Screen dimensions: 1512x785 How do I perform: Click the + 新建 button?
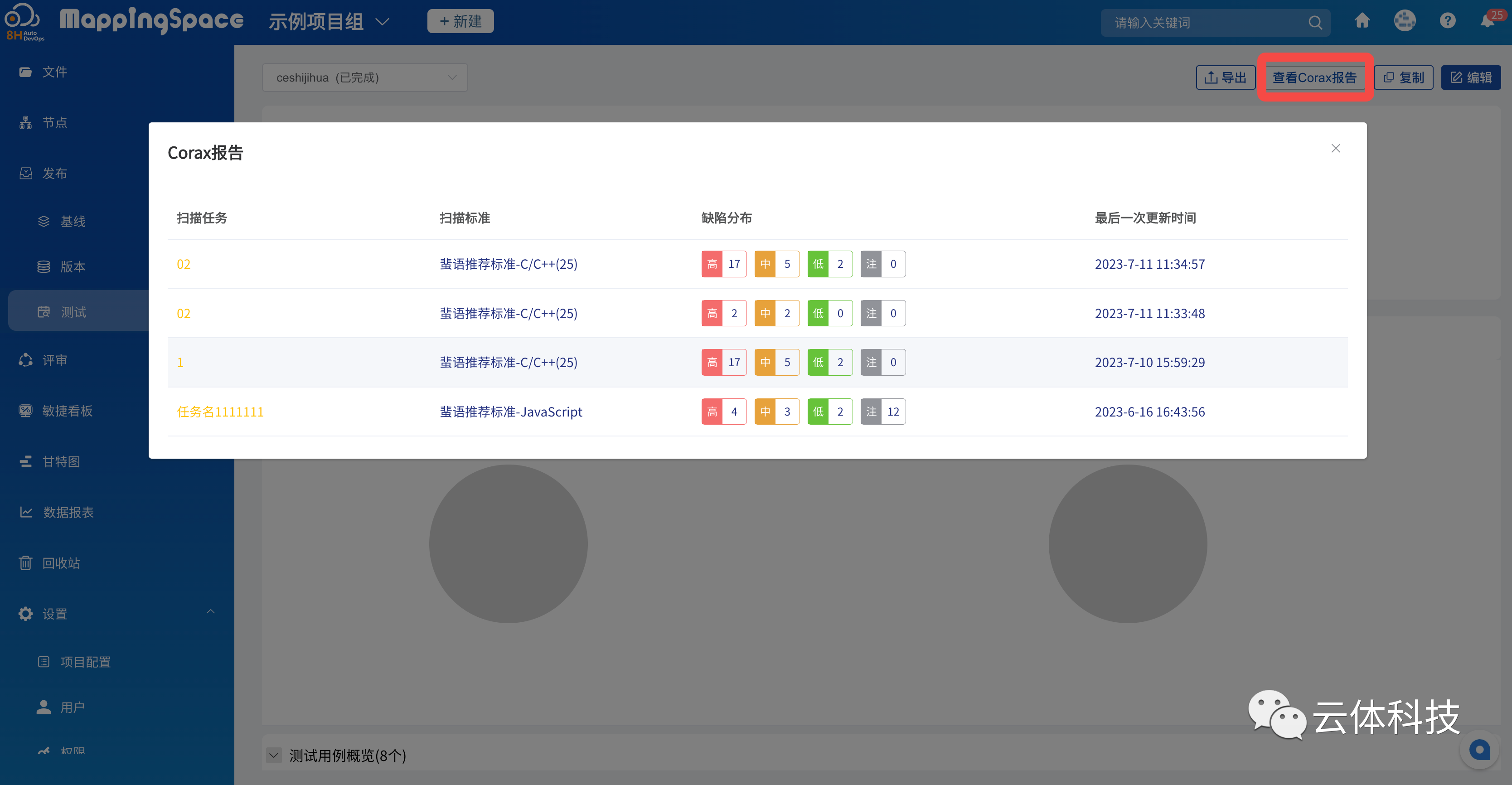coord(460,21)
